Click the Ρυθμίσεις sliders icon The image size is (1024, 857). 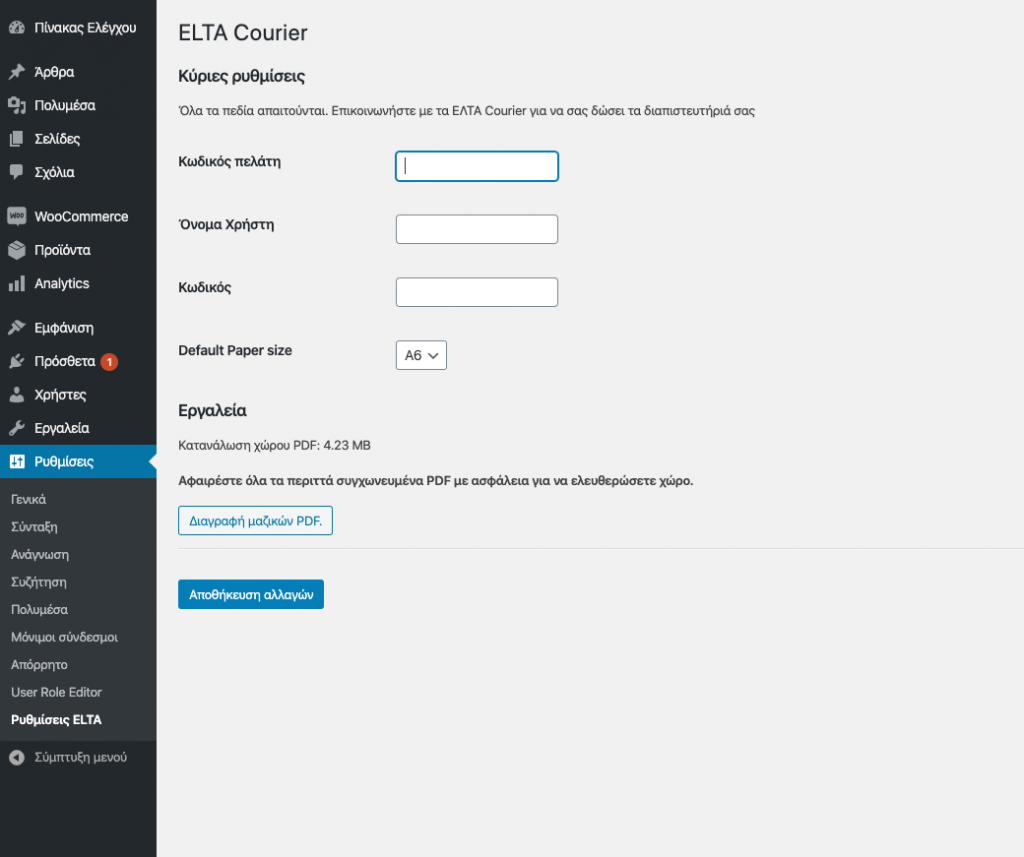[x=17, y=462]
